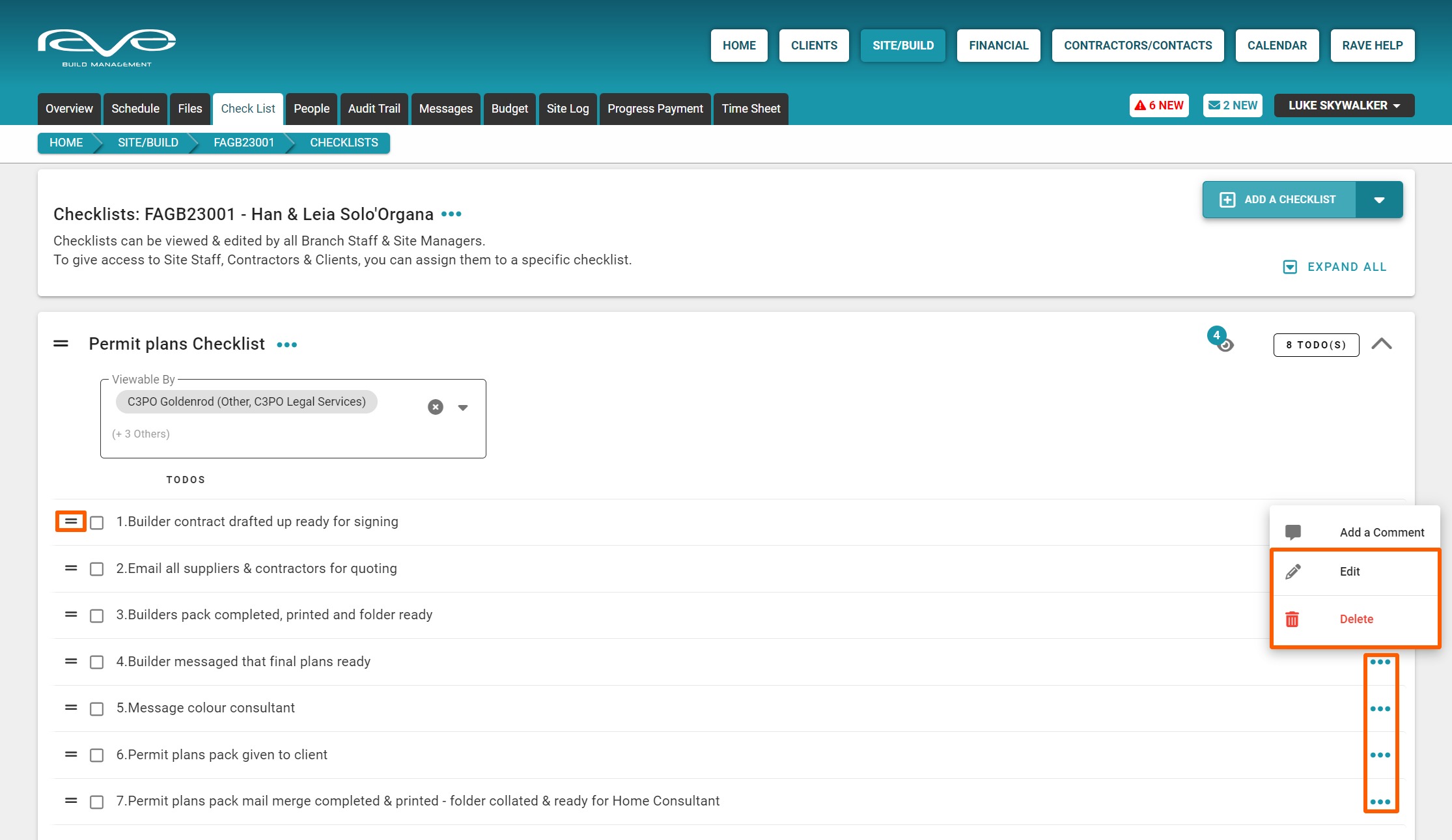1452x840 pixels.
Task: Open three-dot menu beside Permit plans Checklist title
Action: pos(286,345)
